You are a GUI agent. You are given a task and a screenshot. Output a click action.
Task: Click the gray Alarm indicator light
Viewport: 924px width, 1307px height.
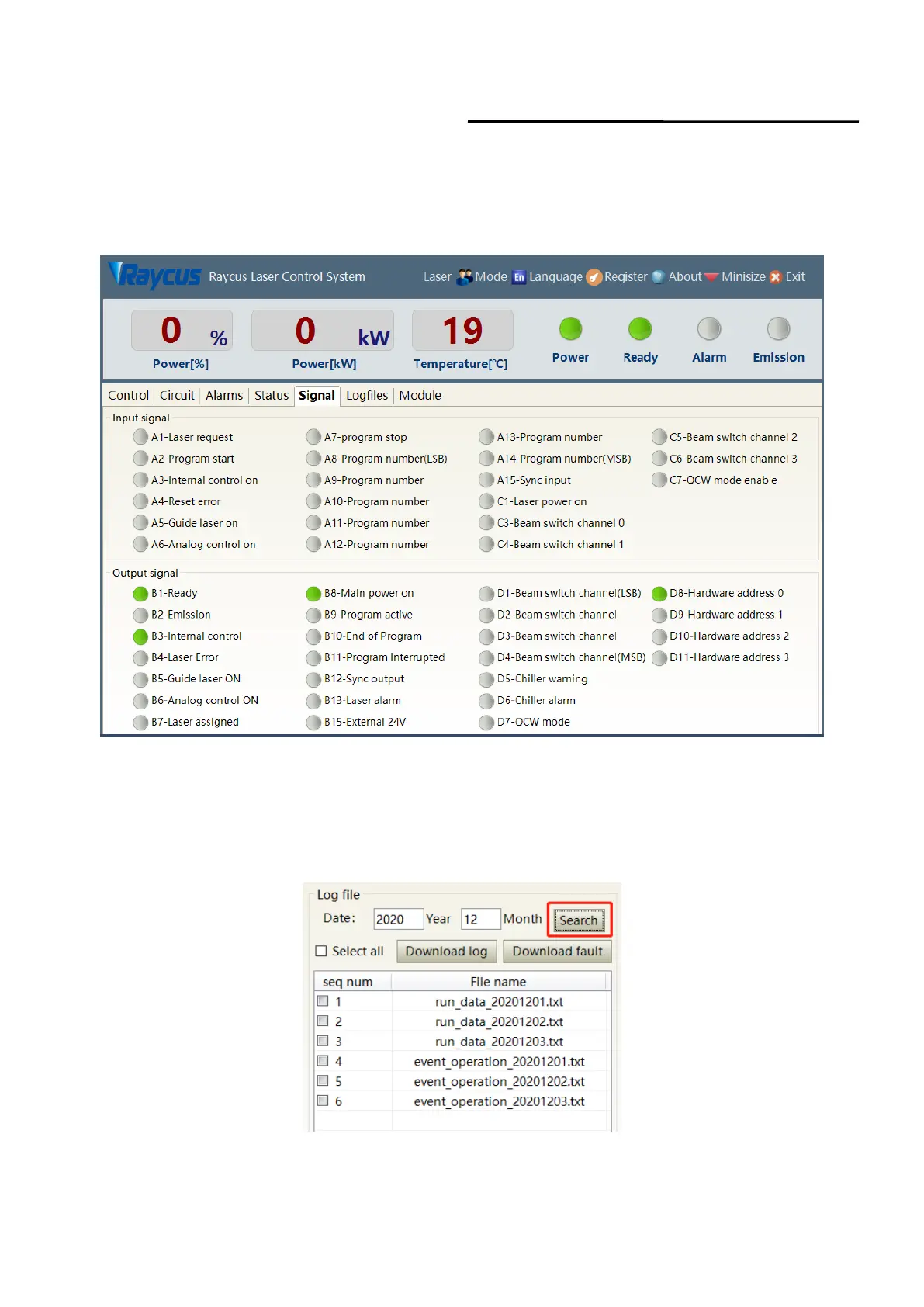click(x=709, y=329)
